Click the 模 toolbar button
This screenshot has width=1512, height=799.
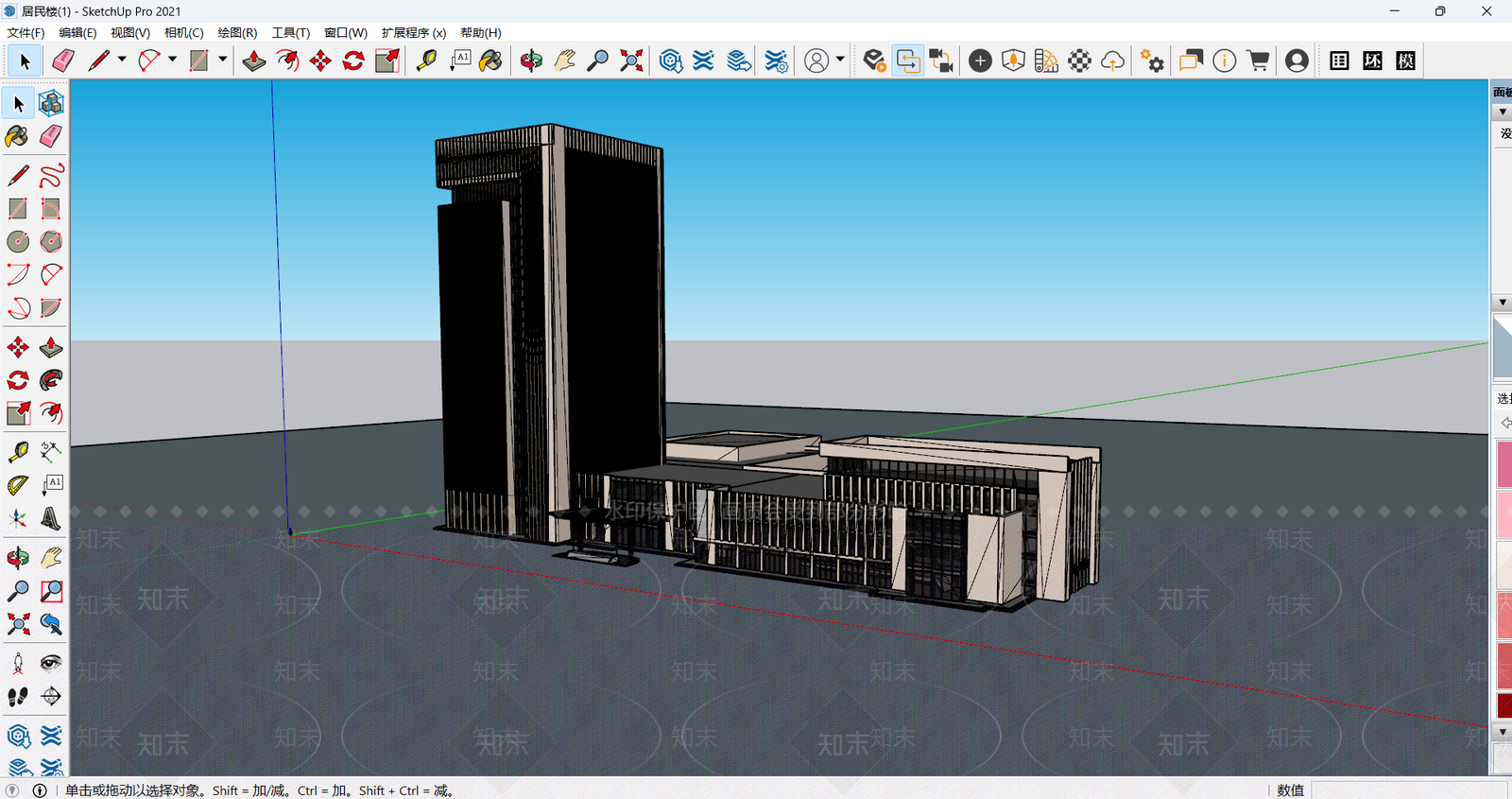1405,61
